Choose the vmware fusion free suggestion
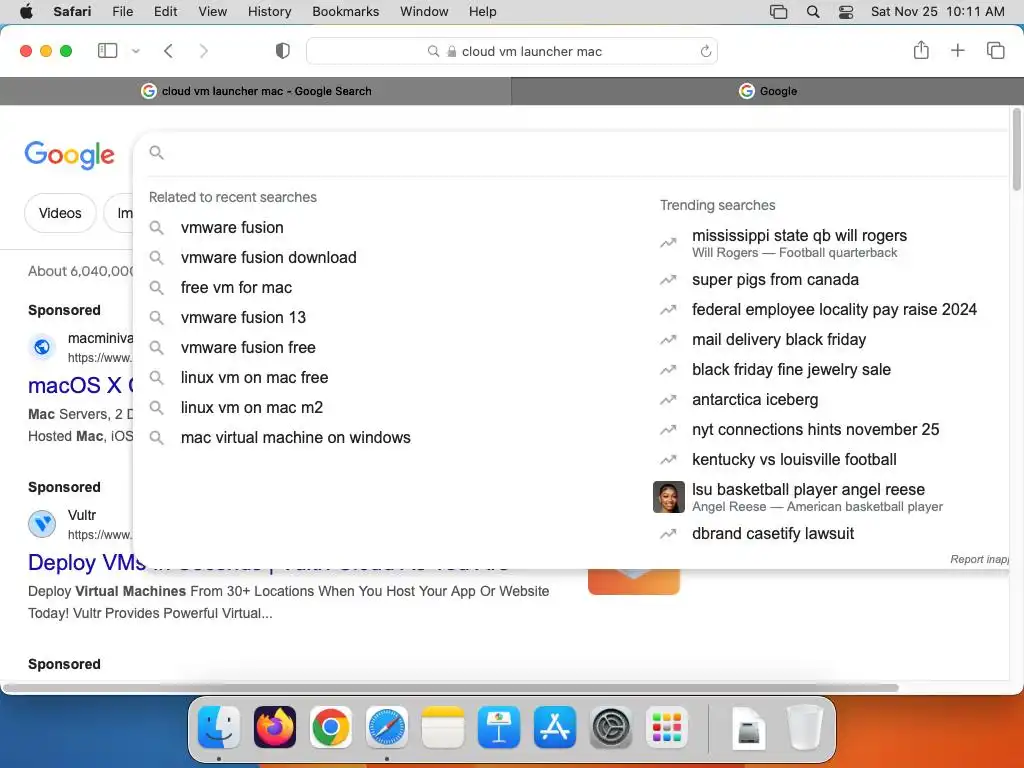 click(248, 347)
